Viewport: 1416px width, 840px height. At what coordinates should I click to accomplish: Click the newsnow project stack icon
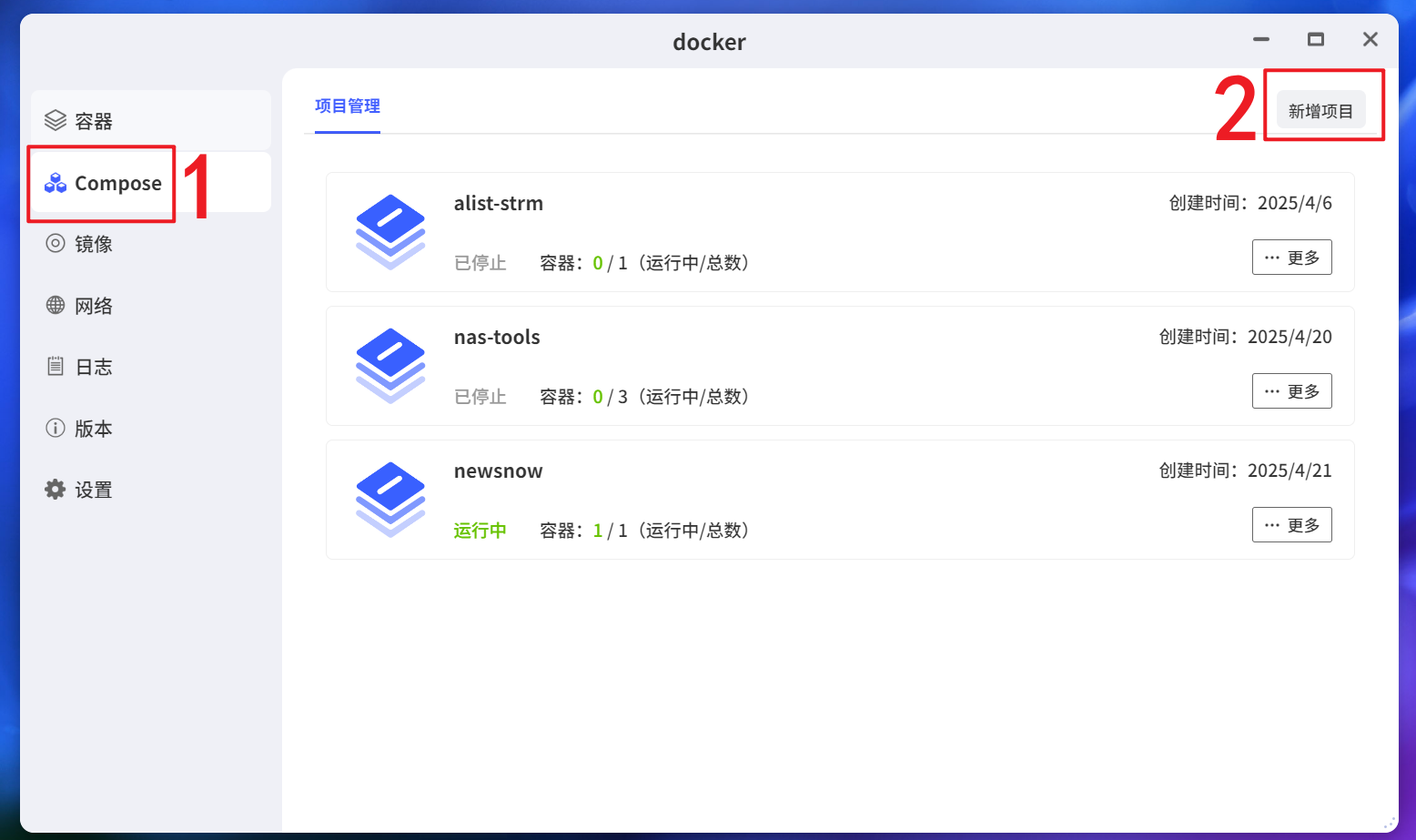(x=390, y=500)
